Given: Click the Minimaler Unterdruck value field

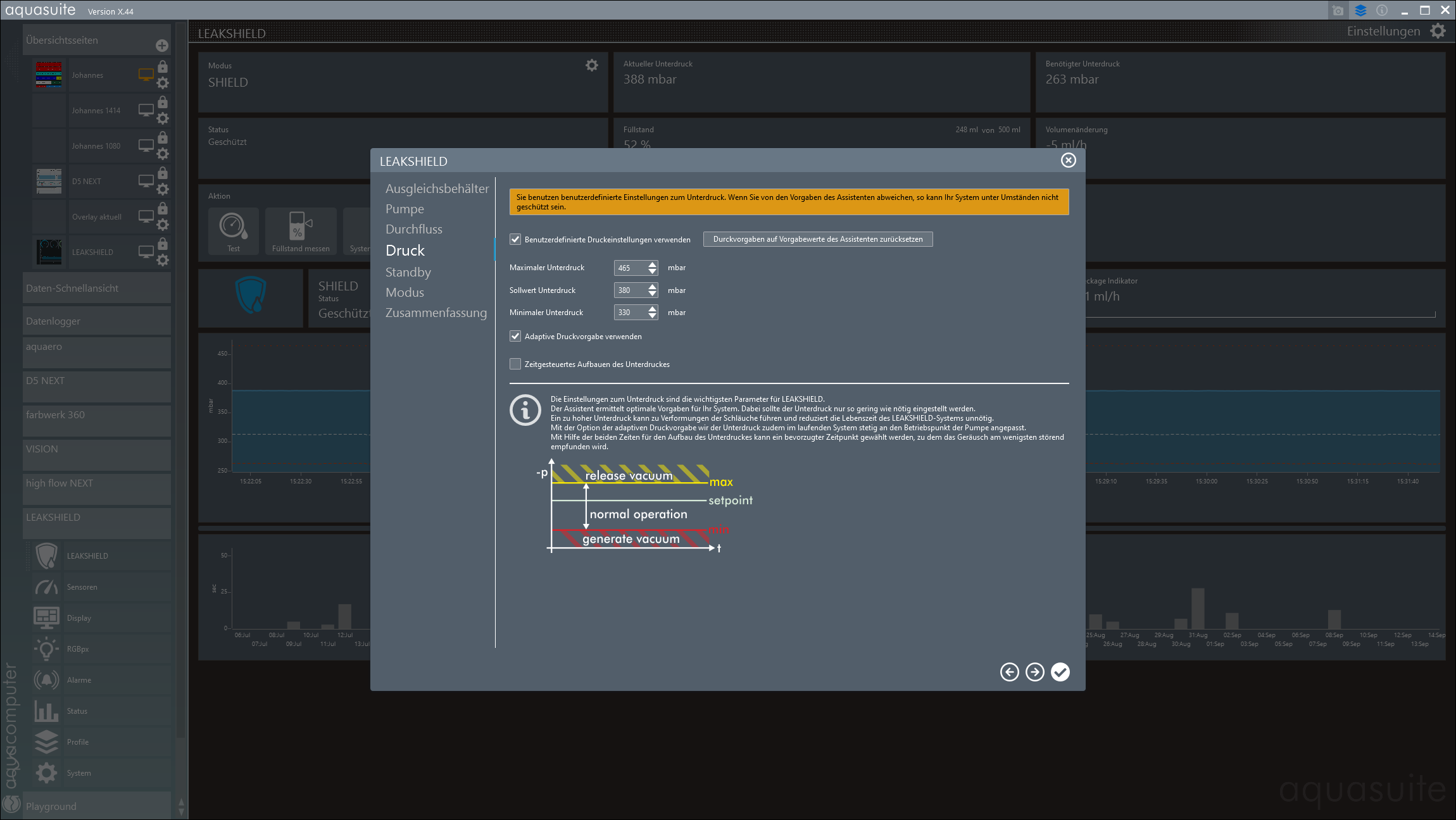Looking at the screenshot, I should pos(630,313).
